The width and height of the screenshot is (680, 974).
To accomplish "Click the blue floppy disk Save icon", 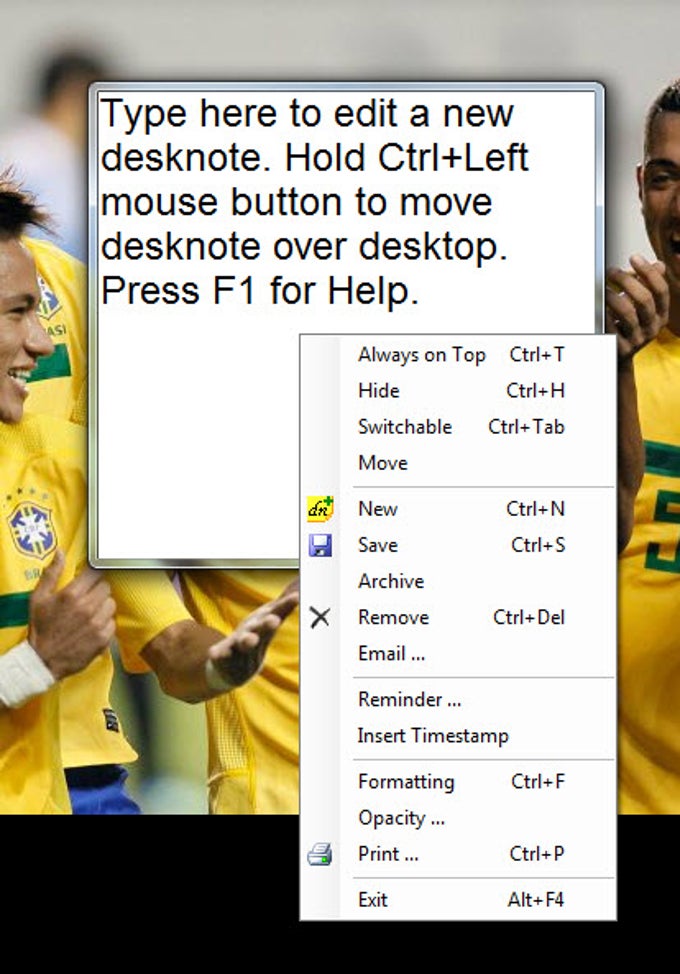I will [x=320, y=545].
